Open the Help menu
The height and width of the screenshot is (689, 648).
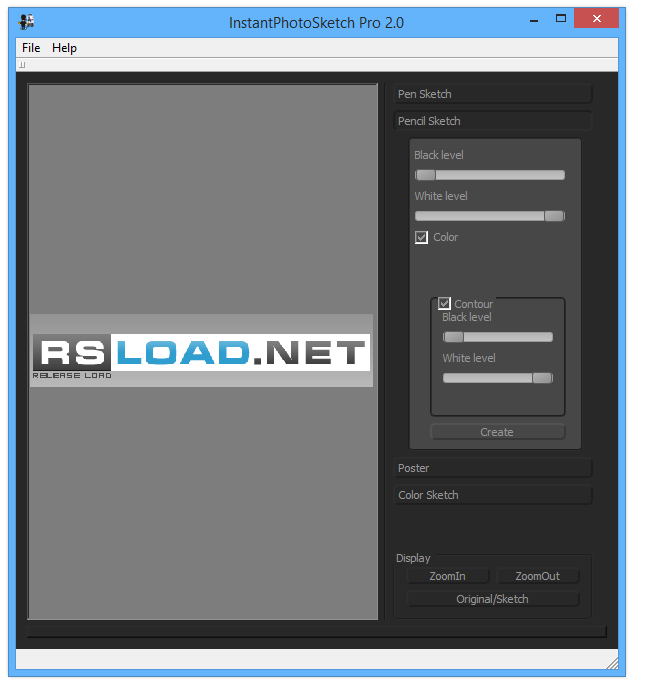pyautogui.click(x=64, y=48)
